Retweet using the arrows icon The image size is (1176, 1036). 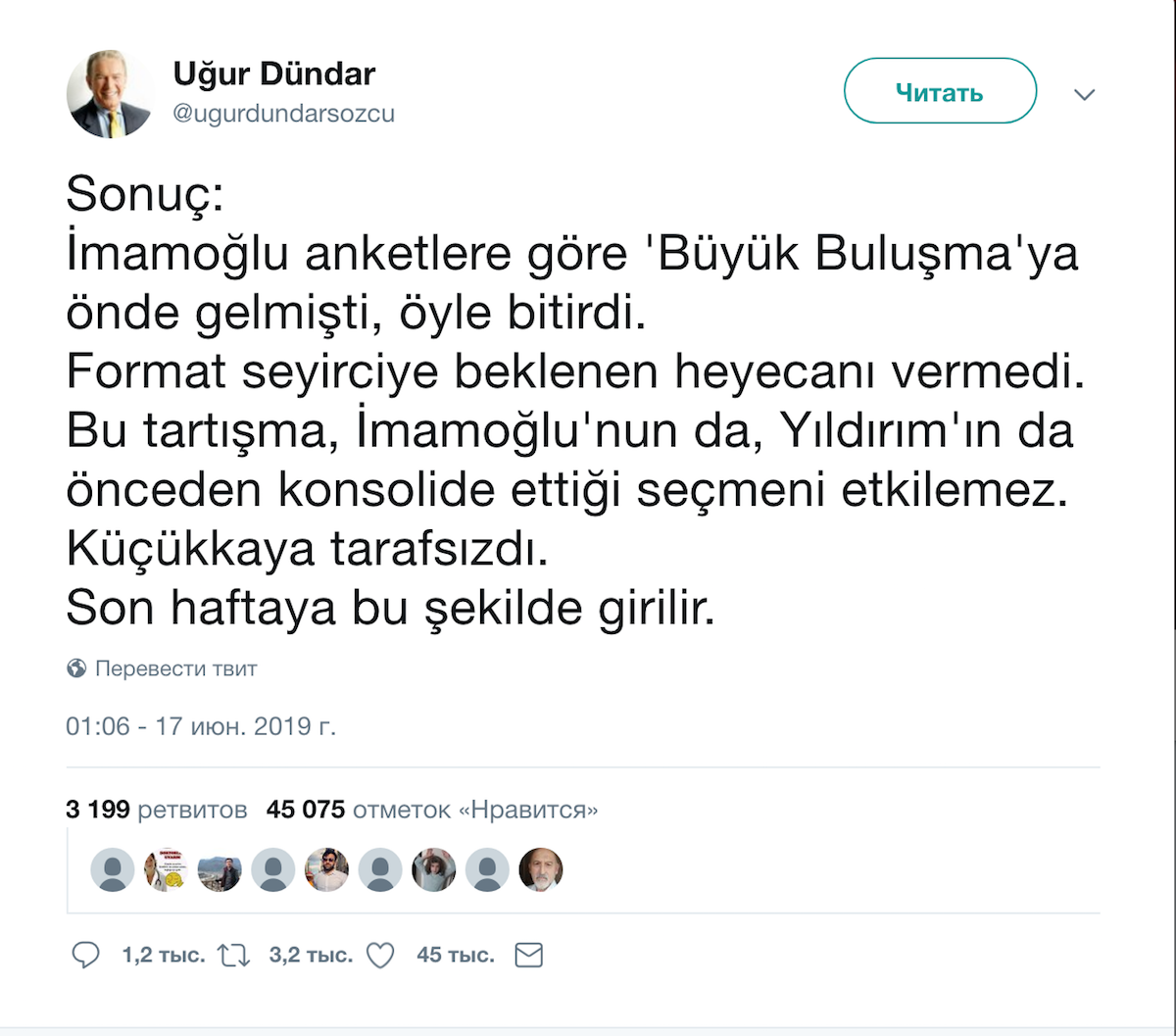(x=234, y=956)
